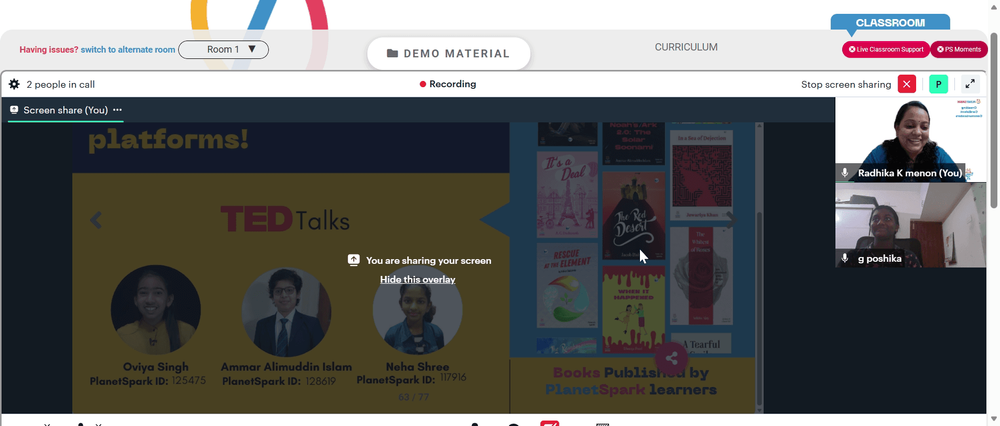1000x426 pixels.
Task: Expand call to fullscreen
Action: [x=969, y=84]
